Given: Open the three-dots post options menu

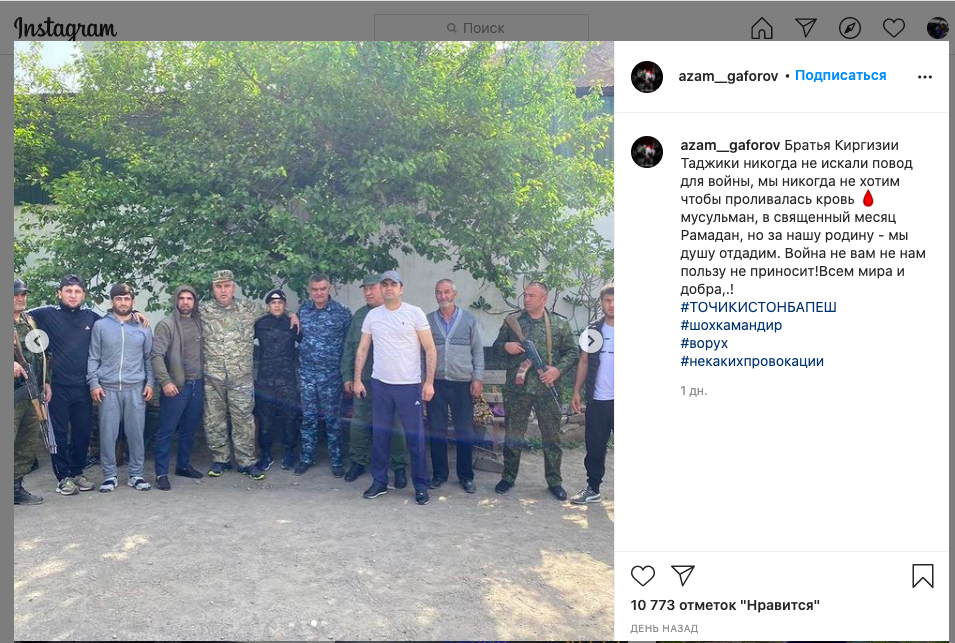Looking at the screenshot, I should pyautogui.click(x=925, y=77).
